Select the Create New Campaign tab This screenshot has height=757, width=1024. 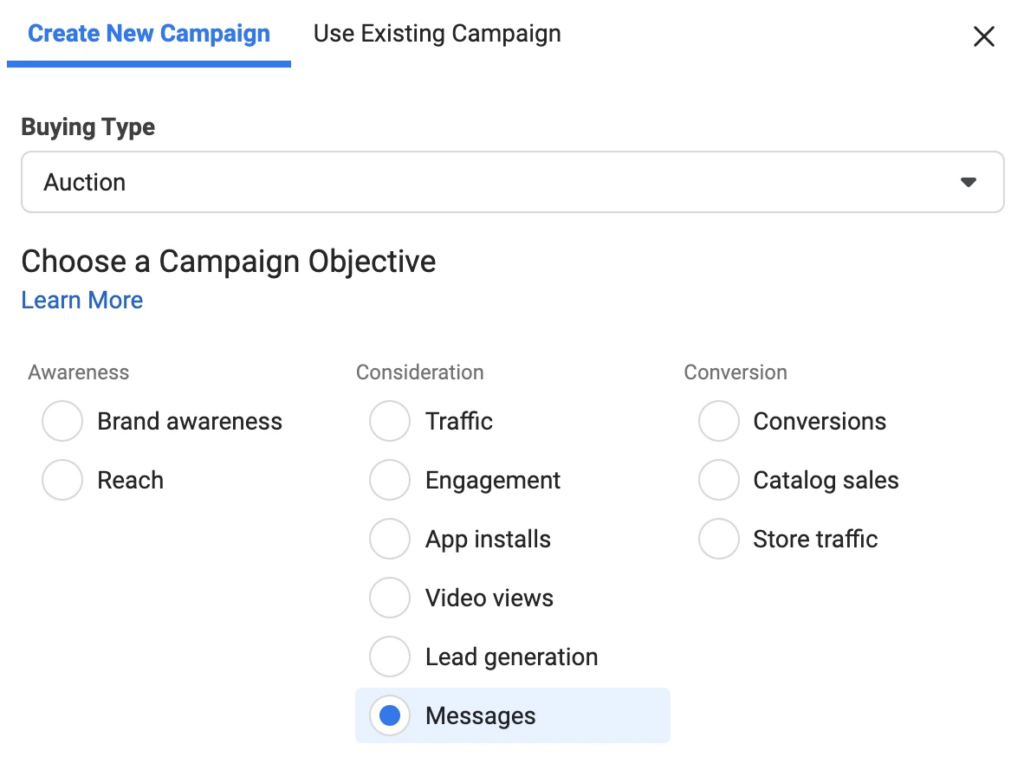pos(147,33)
